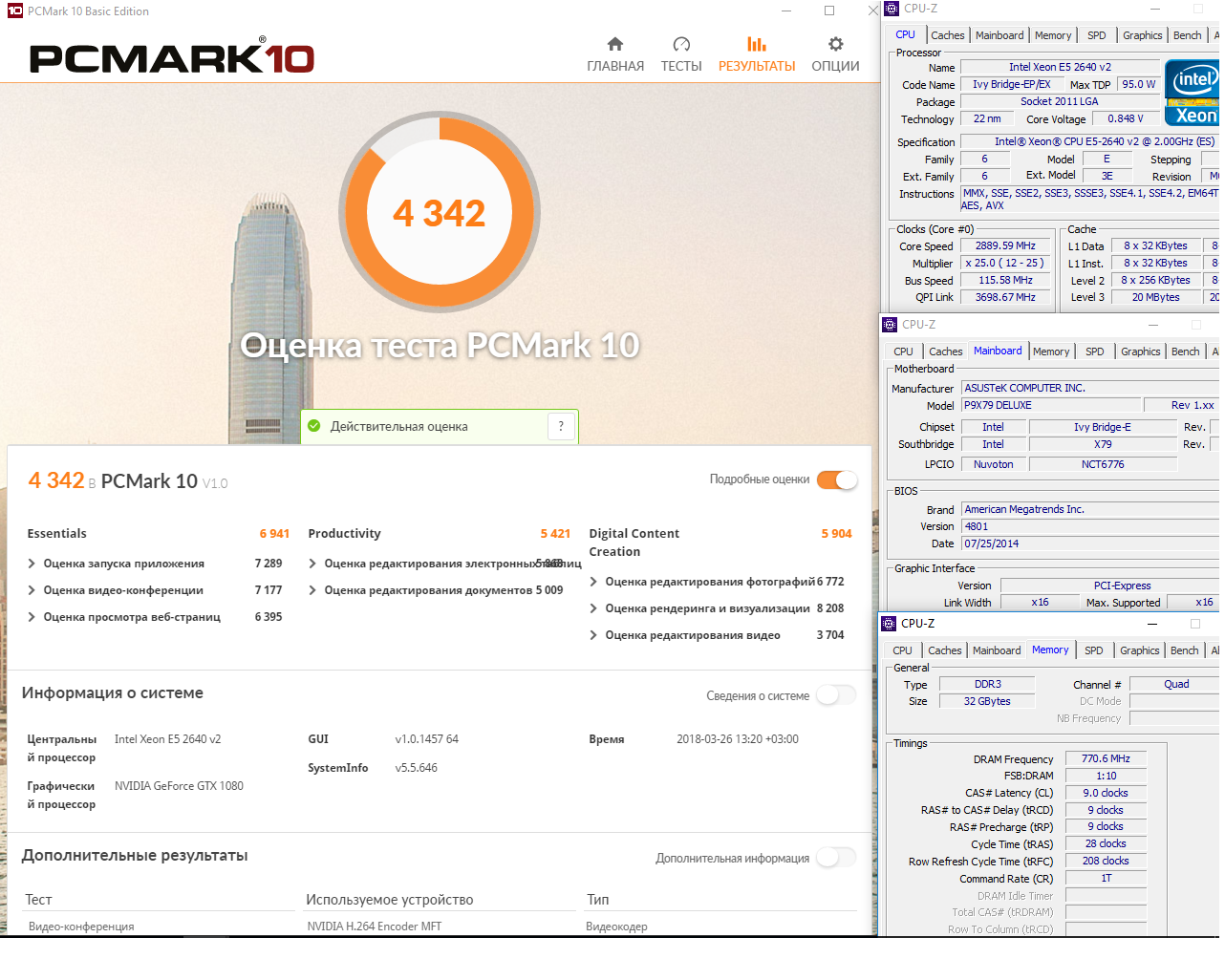This screenshot has width=1225, height=980.
Task: Click the memory Size 32 GBytes value
Action: point(987,701)
